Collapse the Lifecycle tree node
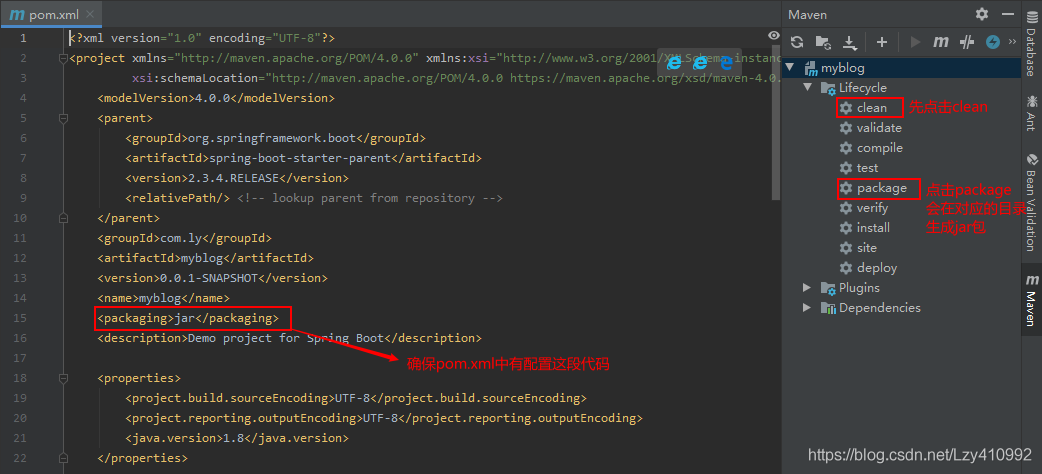1042x474 pixels. 807,87
